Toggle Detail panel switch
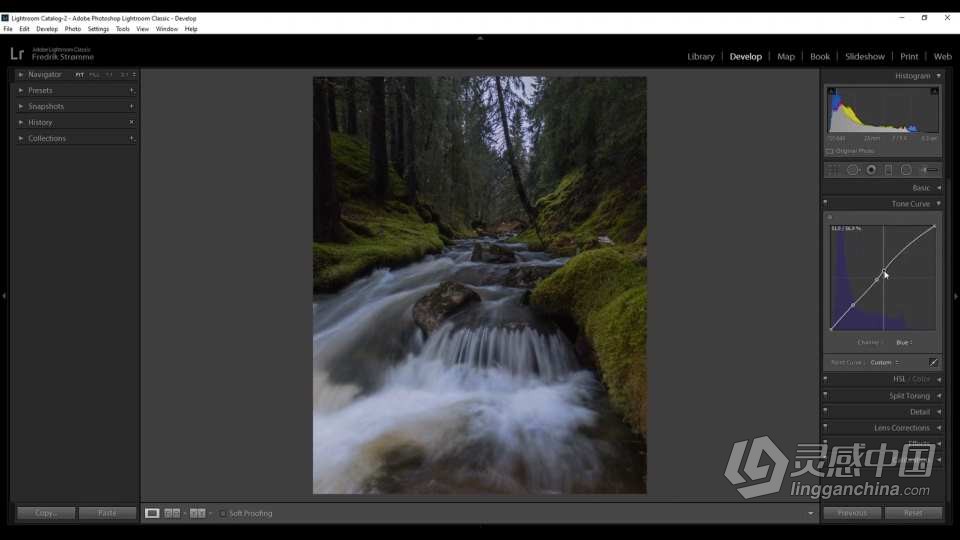 [x=825, y=411]
